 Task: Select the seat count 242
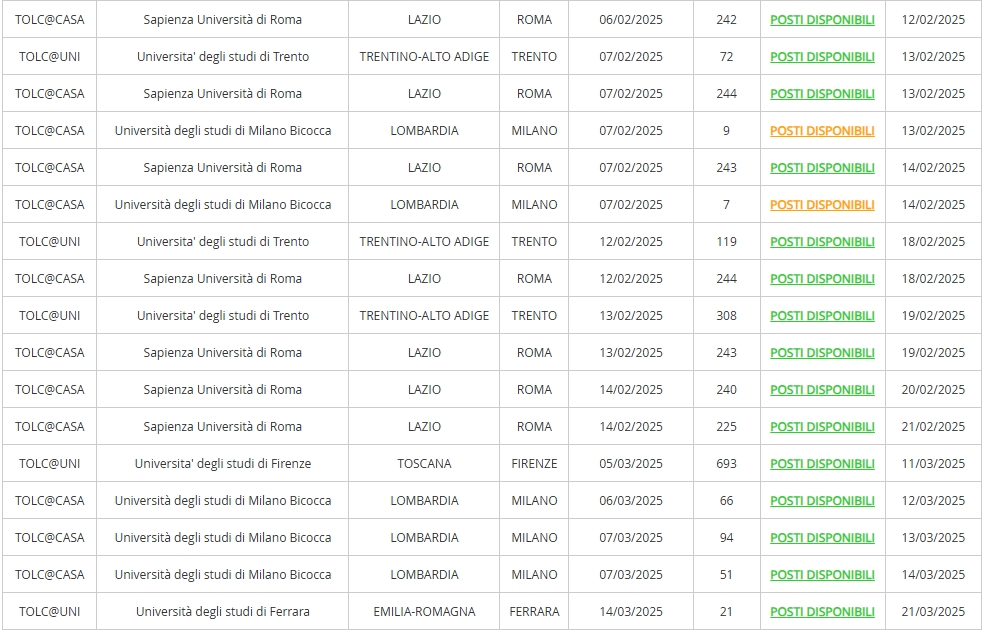pos(726,19)
